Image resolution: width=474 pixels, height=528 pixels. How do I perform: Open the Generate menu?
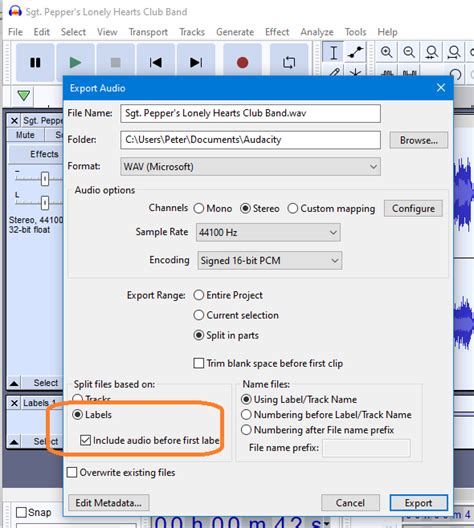235,32
